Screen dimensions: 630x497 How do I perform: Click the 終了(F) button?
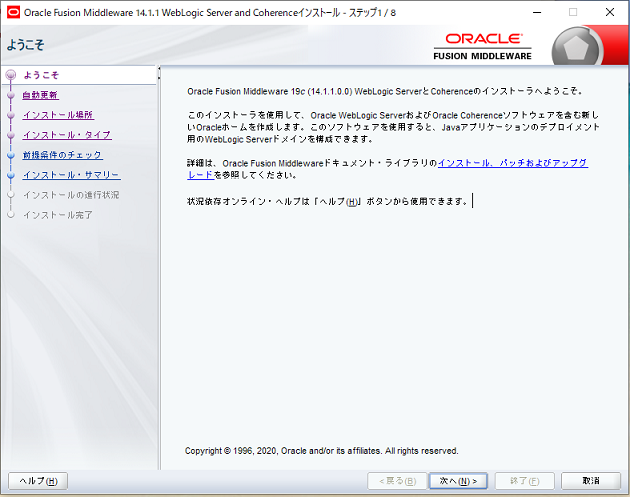tap(525, 481)
